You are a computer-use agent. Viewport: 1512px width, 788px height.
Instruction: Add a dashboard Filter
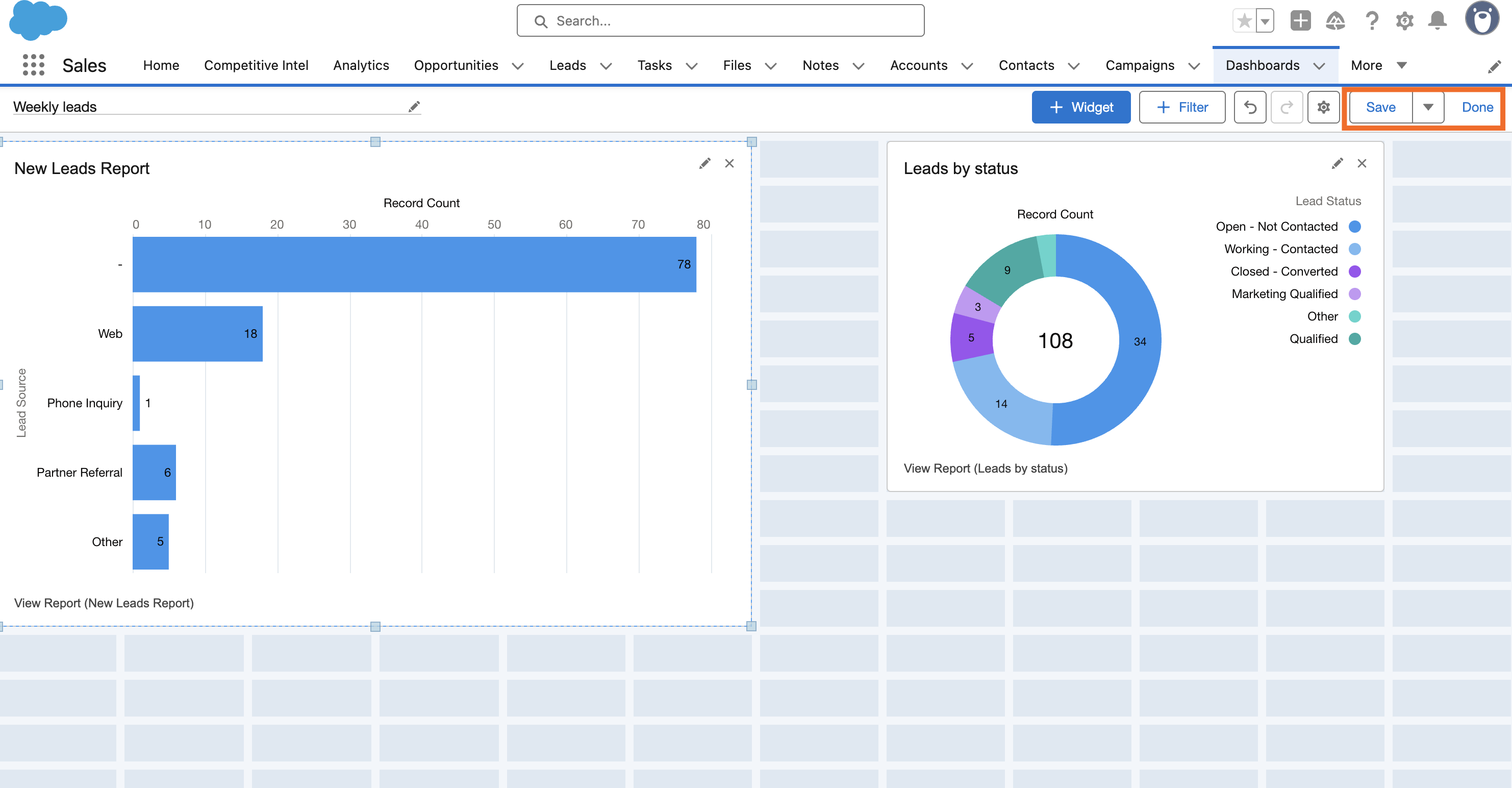pos(1181,107)
